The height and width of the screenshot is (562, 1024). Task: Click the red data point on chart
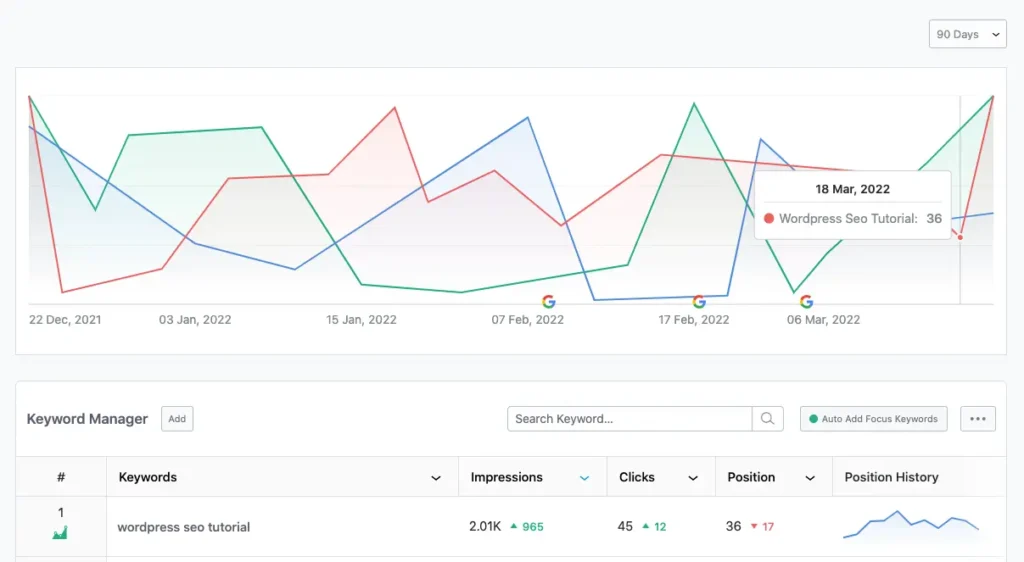coord(960,237)
